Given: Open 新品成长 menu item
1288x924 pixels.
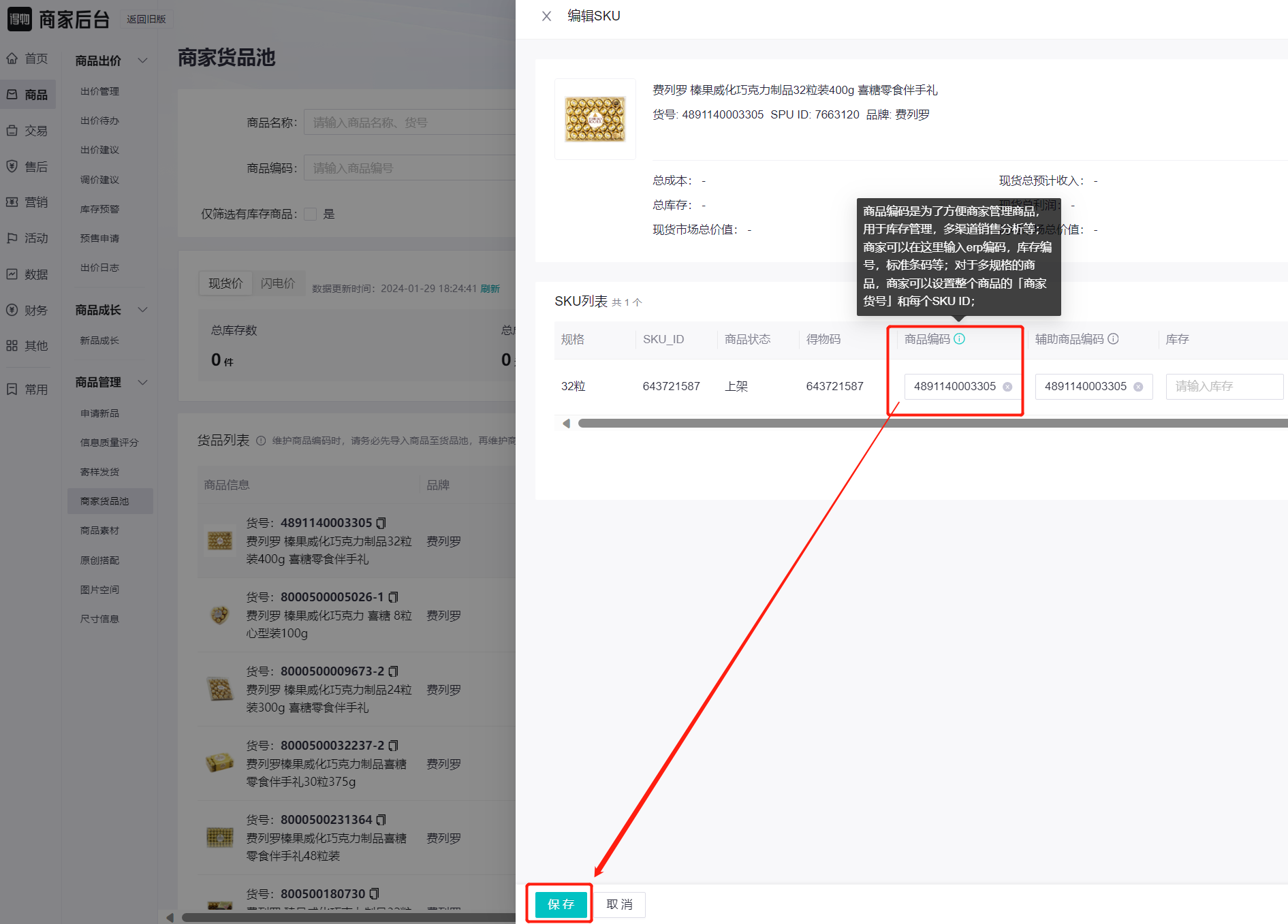Looking at the screenshot, I should tap(99, 340).
